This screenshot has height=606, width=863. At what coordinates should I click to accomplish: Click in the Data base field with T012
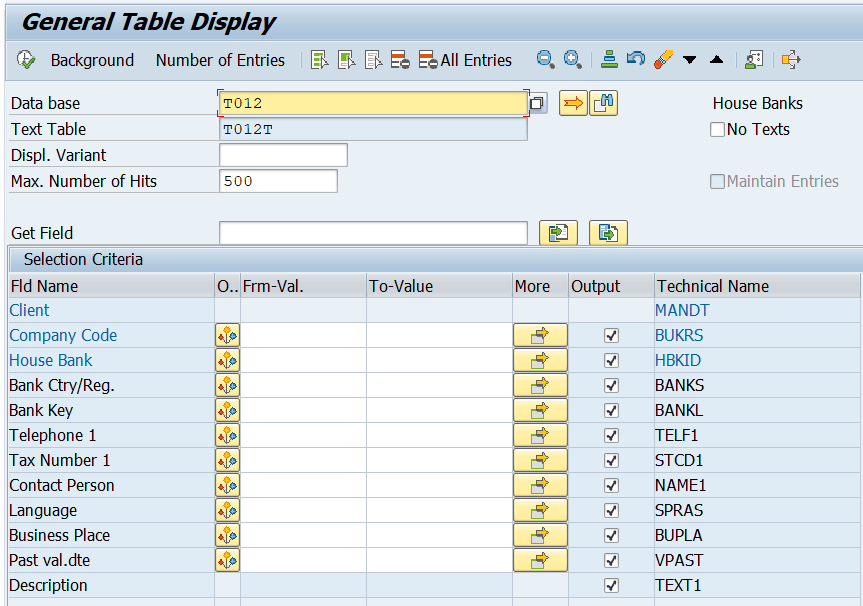373,103
